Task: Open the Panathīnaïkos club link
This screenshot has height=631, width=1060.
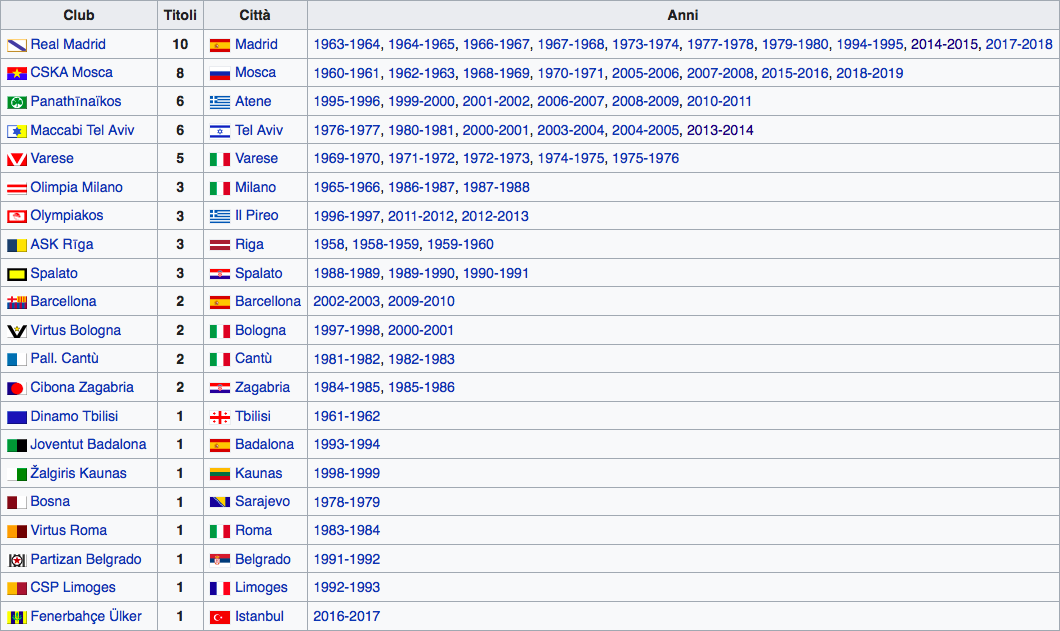Action: [x=76, y=101]
